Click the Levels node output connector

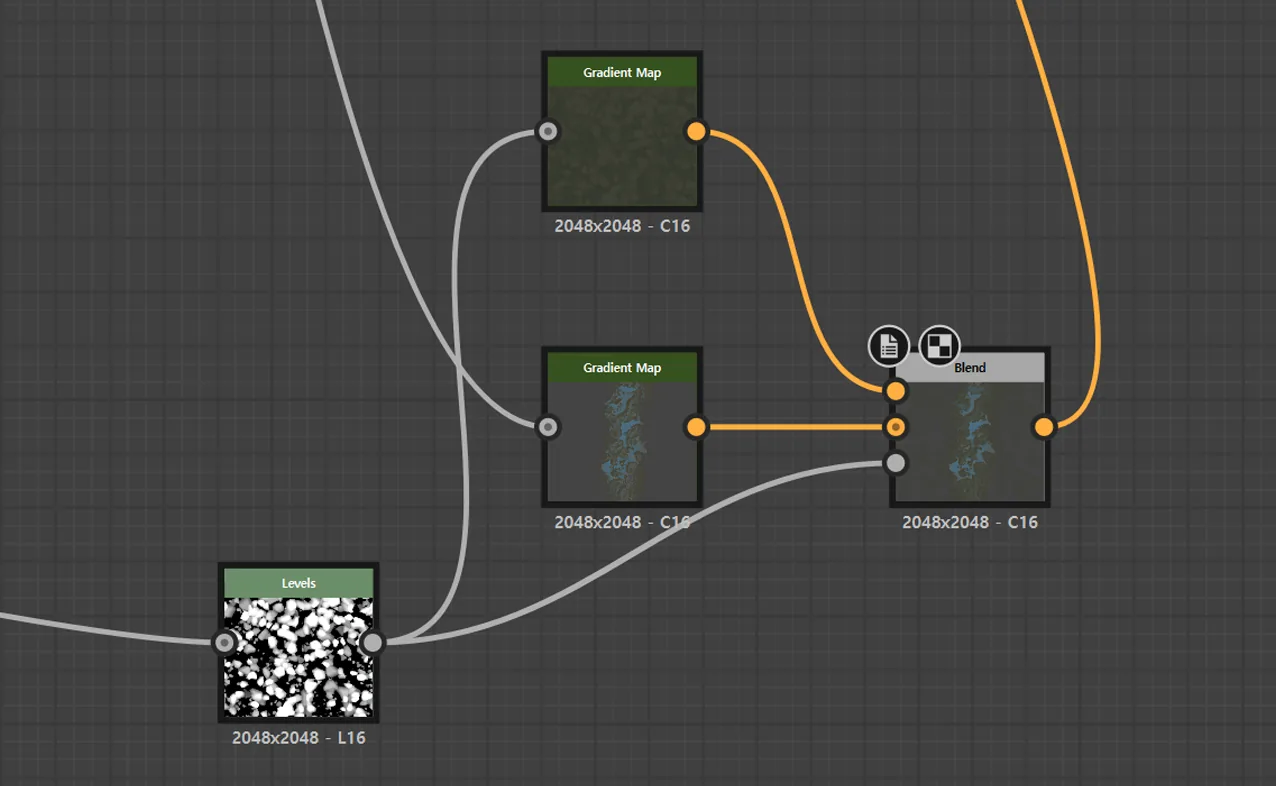point(372,642)
